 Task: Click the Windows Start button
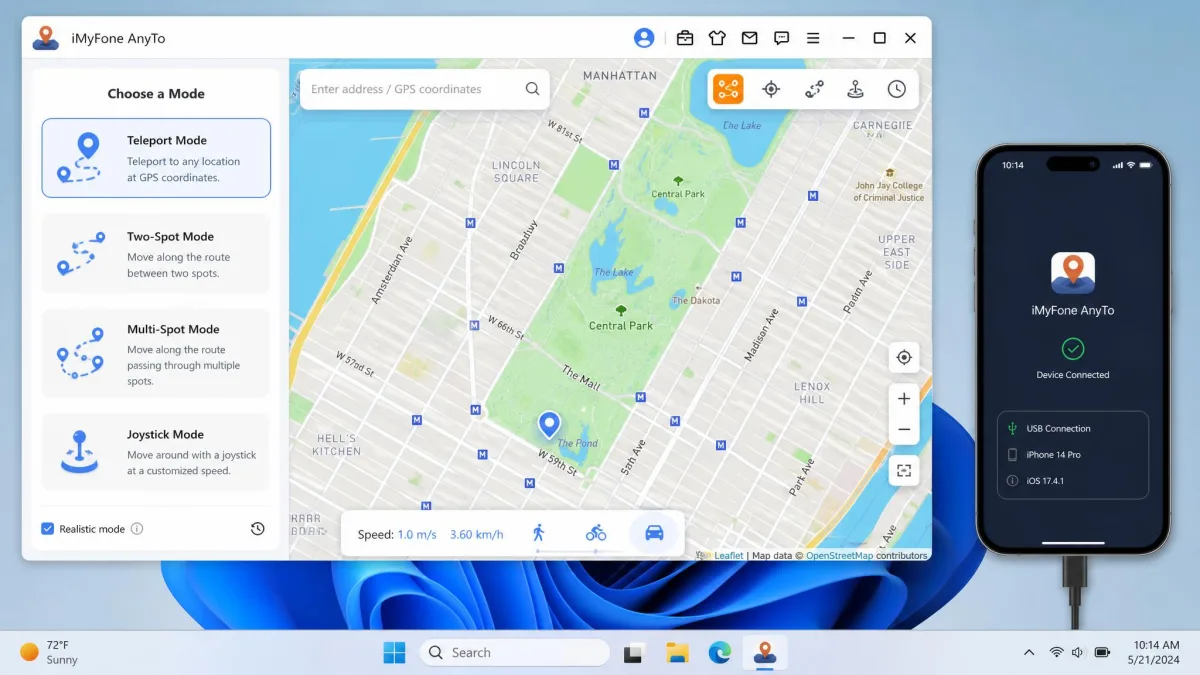(394, 652)
